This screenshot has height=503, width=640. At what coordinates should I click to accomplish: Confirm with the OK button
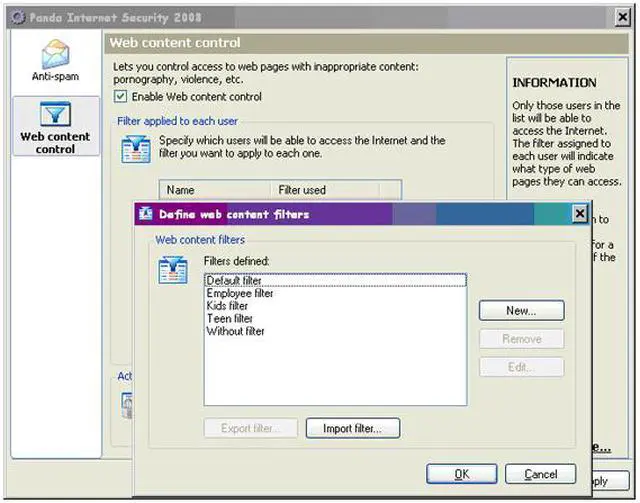pos(461,474)
